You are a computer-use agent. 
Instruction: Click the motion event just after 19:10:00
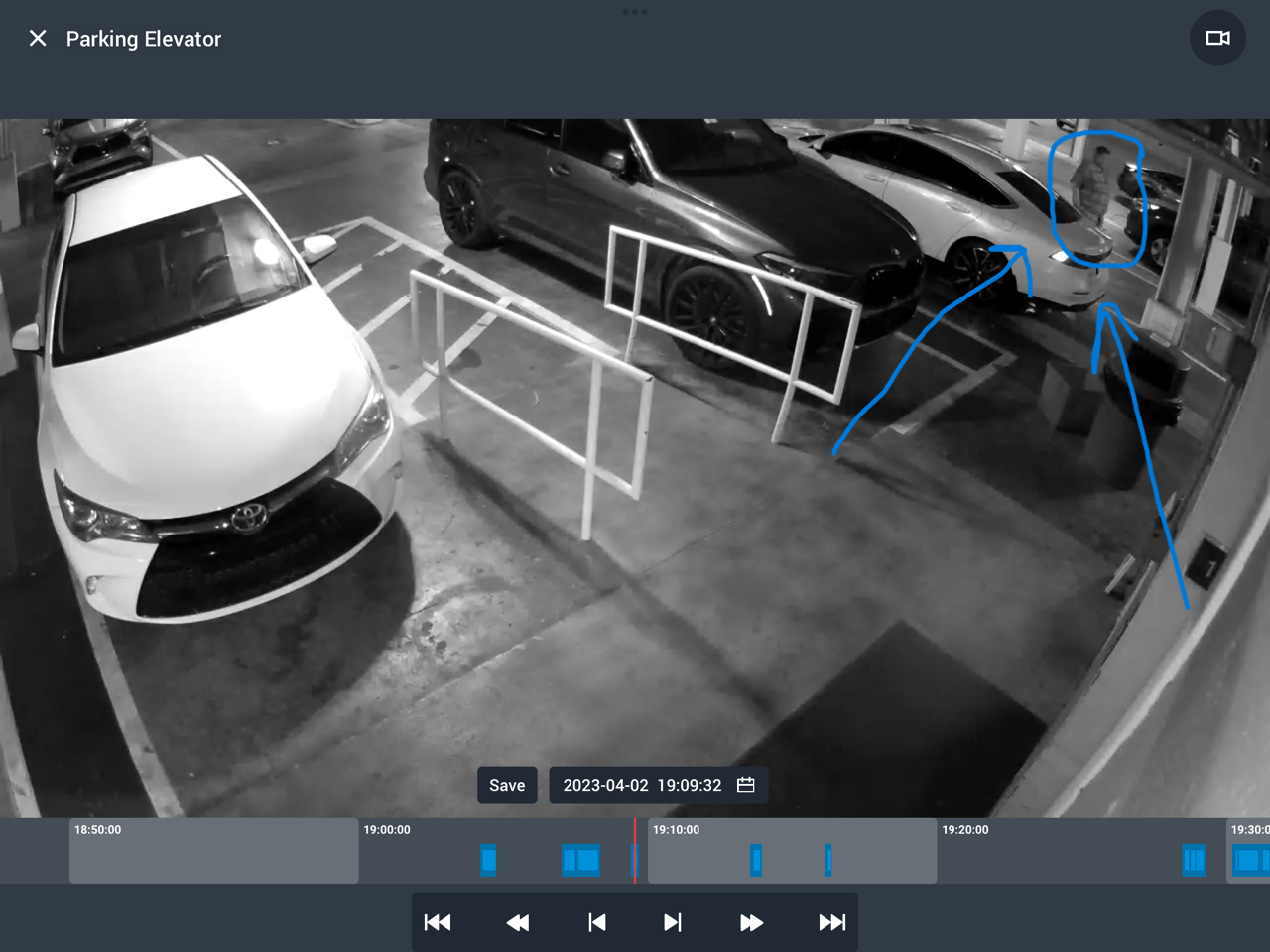(756, 860)
